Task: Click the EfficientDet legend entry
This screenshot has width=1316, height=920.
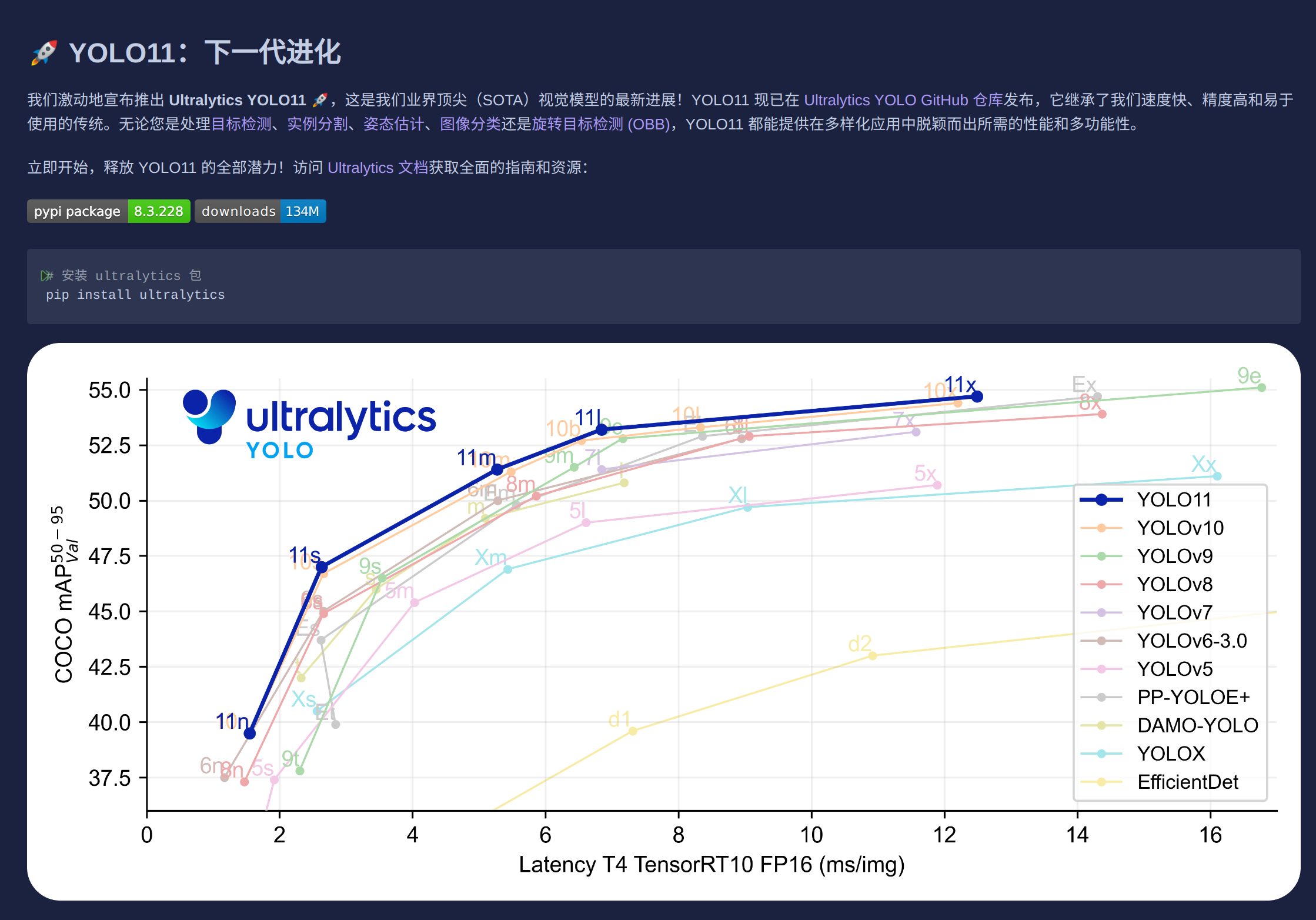Action: click(1187, 782)
